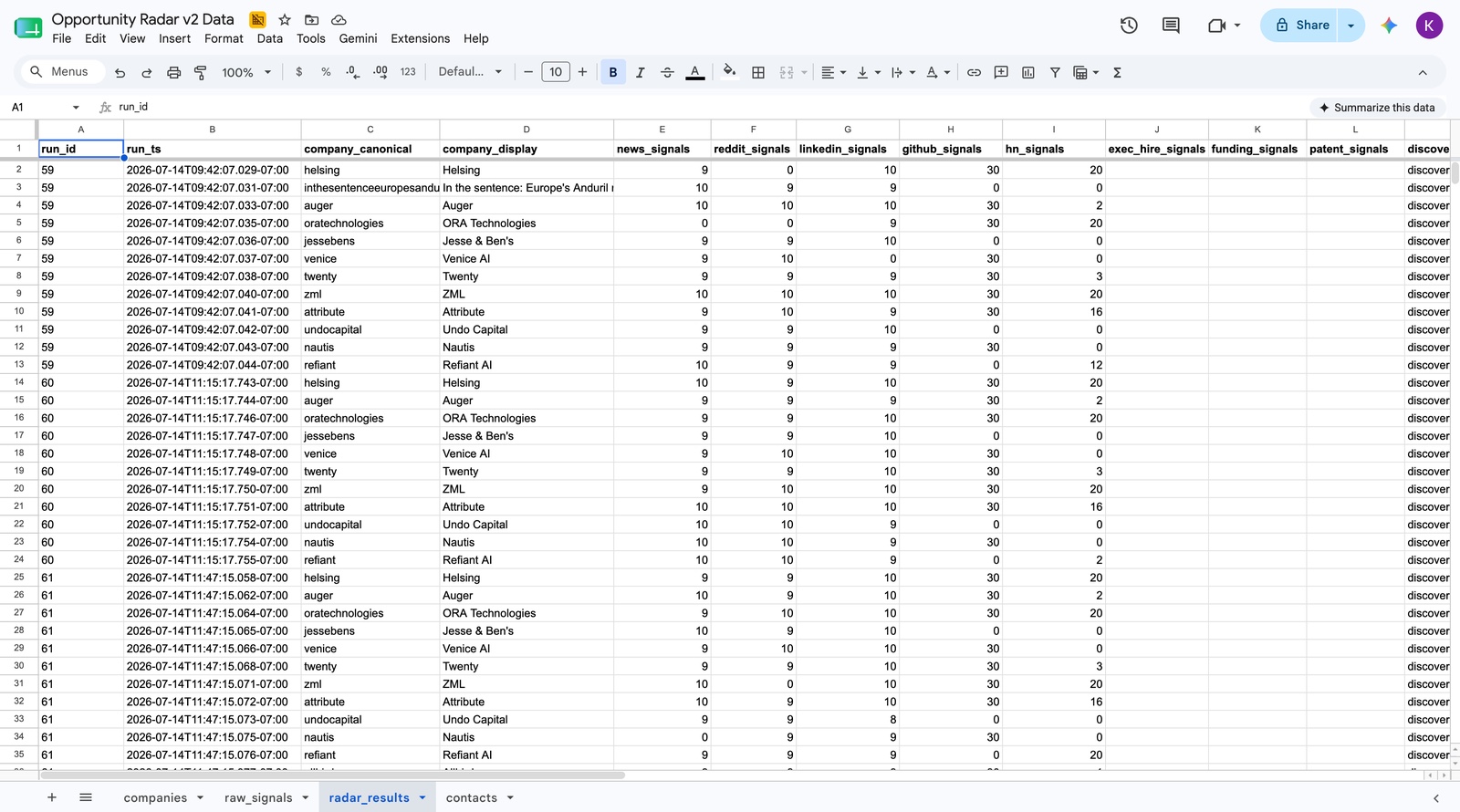
Task: Select row header 14
Action: click(19, 382)
